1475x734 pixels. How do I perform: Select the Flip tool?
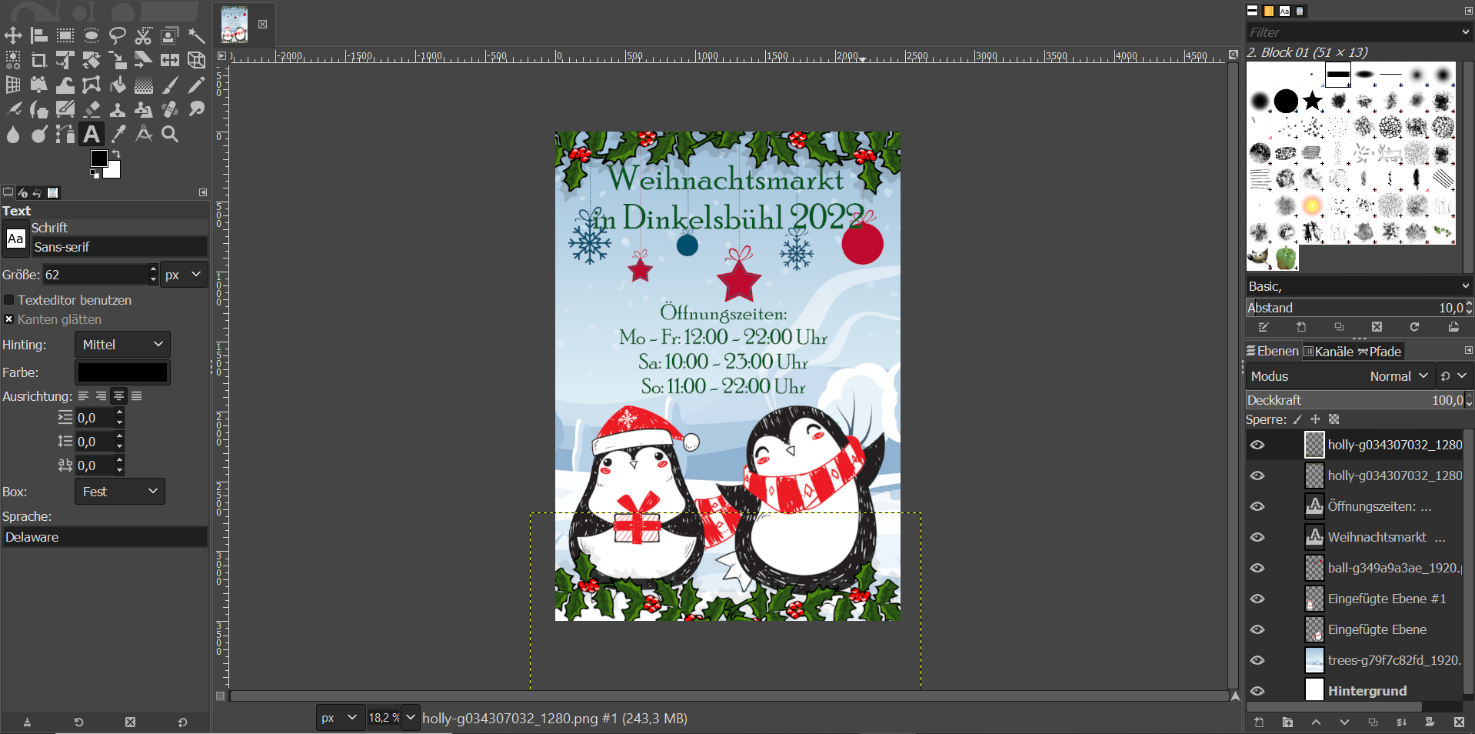(170, 60)
